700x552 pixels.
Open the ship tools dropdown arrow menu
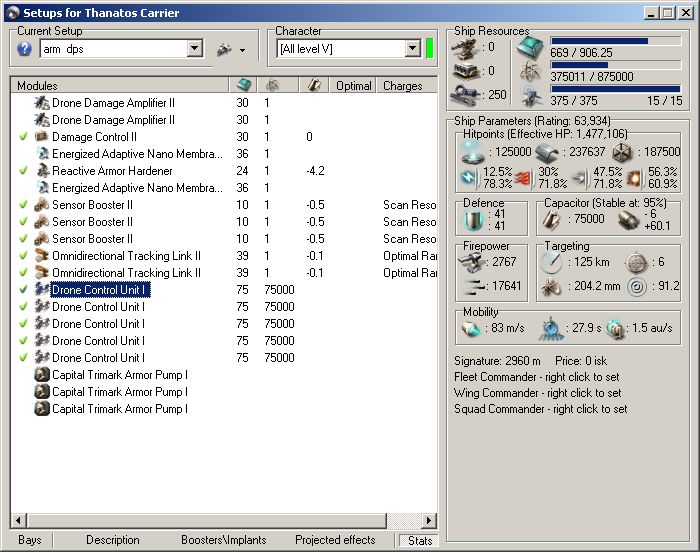click(x=242, y=50)
